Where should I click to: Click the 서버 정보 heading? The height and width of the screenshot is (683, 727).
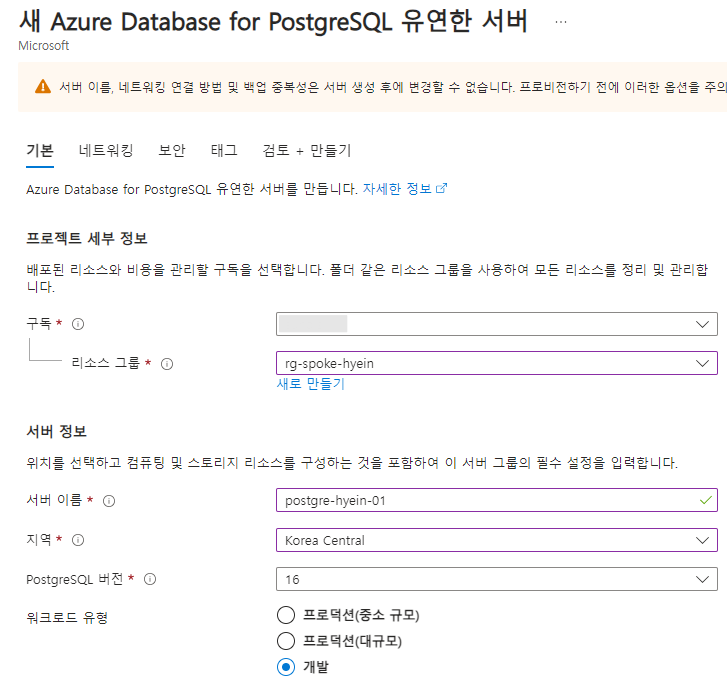coord(56,431)
